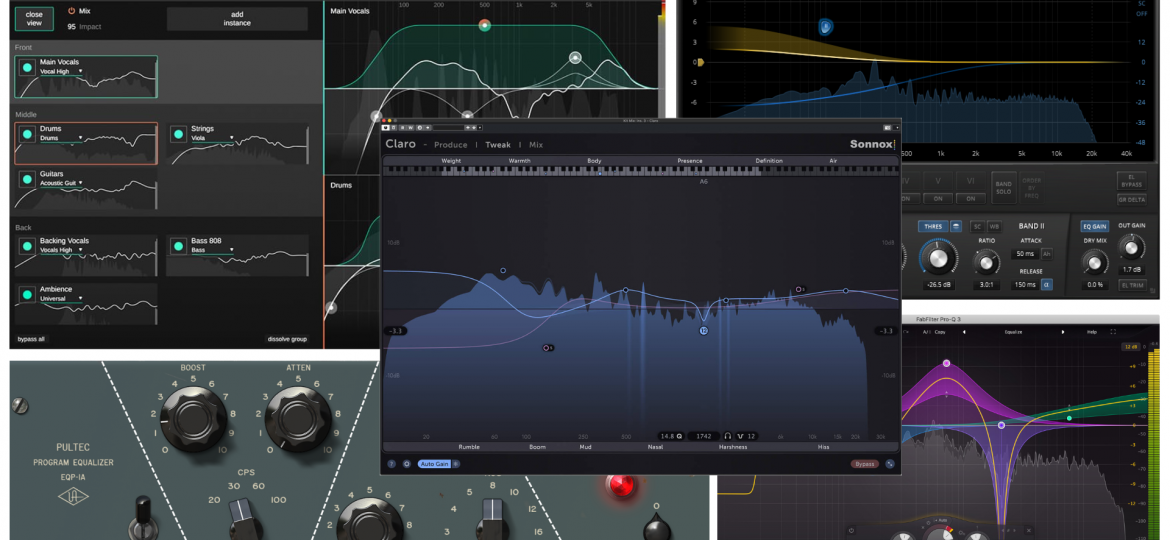
Task: Click the left -3.3 gain readout in Claro
Action: click(396, 330)
